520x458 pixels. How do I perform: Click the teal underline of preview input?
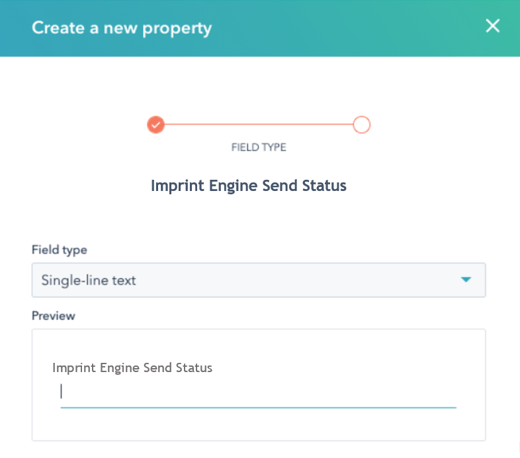point(258,407)
